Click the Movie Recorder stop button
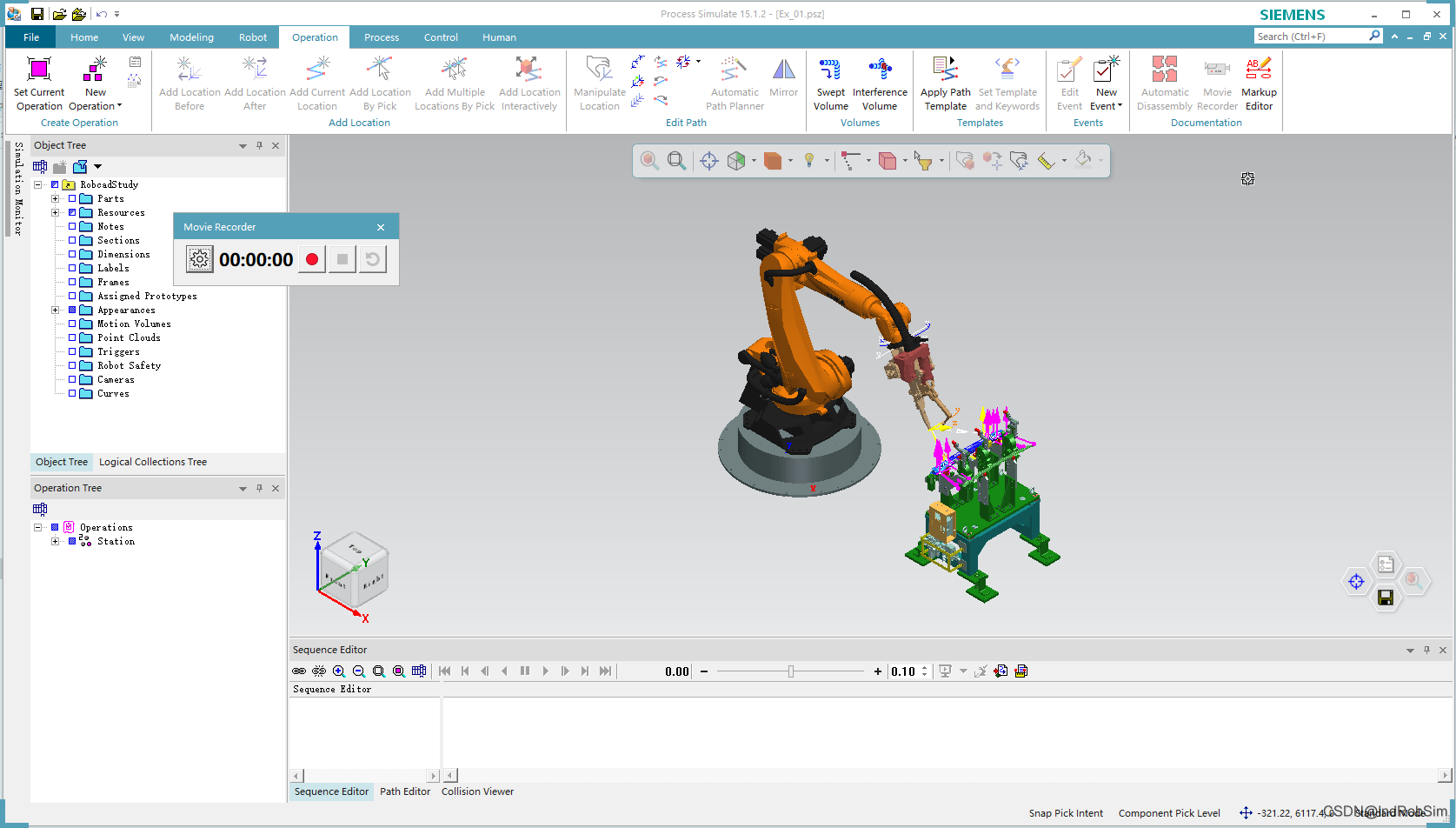The width and height of the screenshot is (1456, 828). 342,259
